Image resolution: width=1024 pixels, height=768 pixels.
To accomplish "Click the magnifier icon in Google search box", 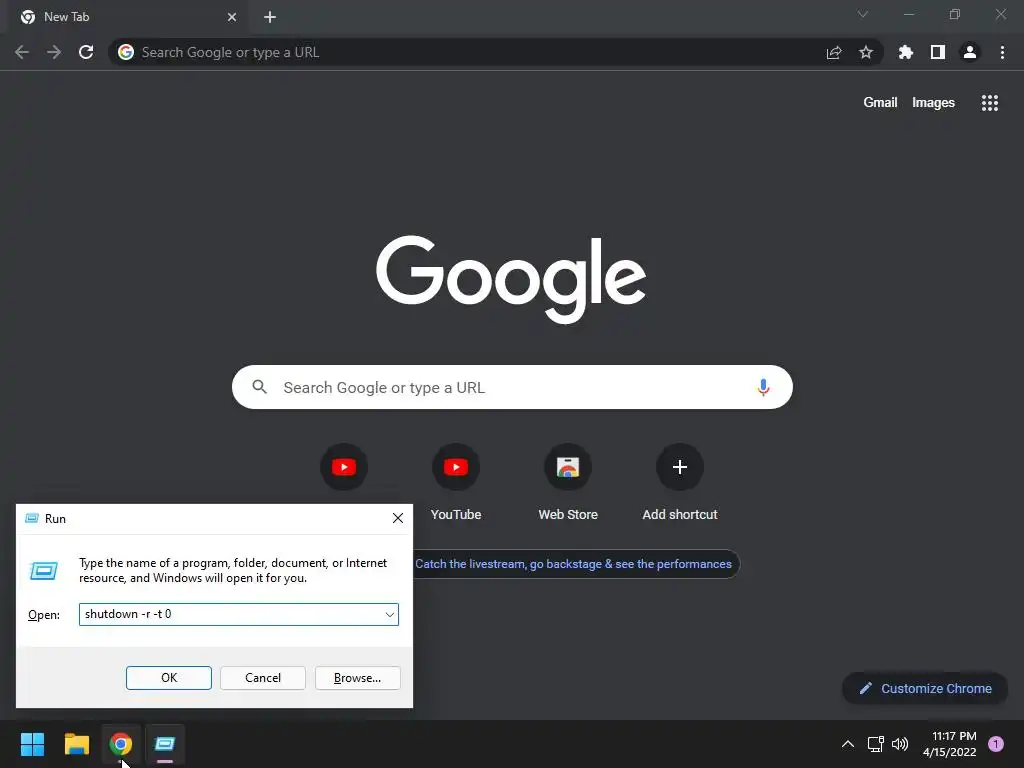I will (x=259, y=387).
